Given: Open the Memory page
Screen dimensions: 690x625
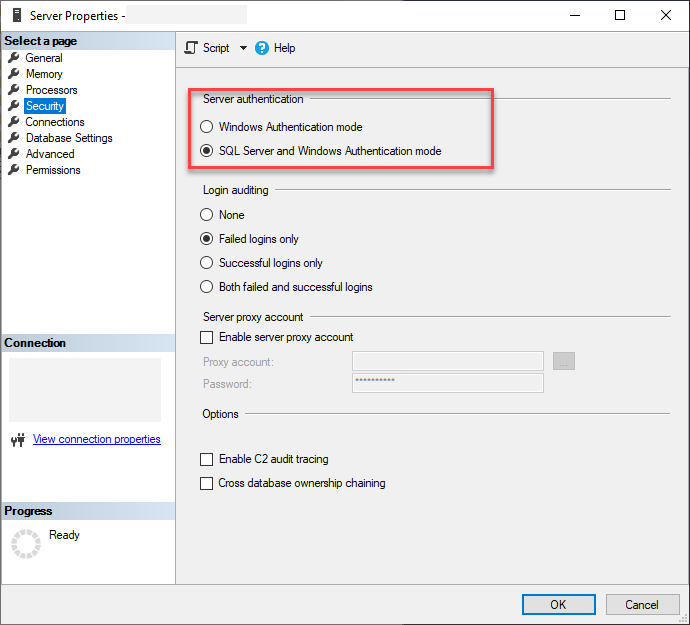Looking at the screenshot, I should point(44,74).
